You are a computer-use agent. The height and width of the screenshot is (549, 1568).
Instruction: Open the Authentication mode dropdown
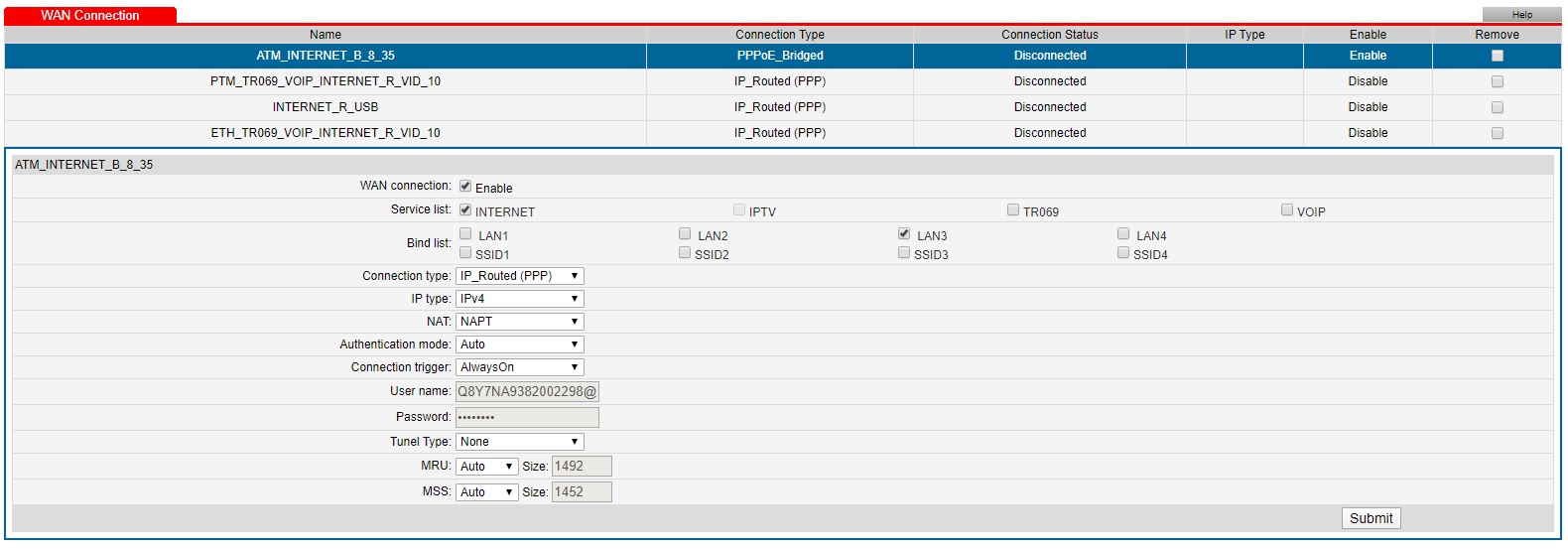click(x=520, y=344)
